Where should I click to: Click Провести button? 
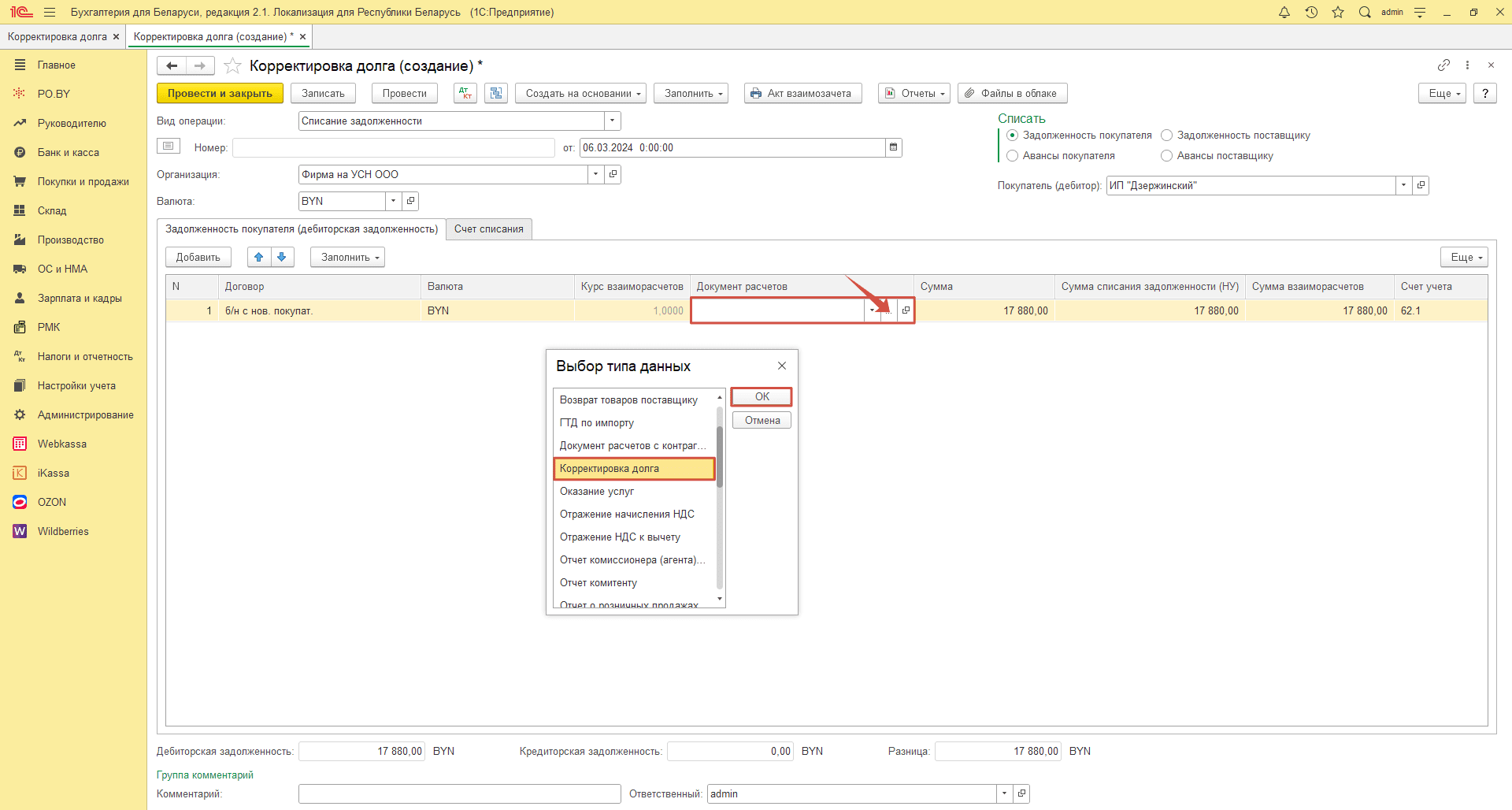tap(405, 93)
